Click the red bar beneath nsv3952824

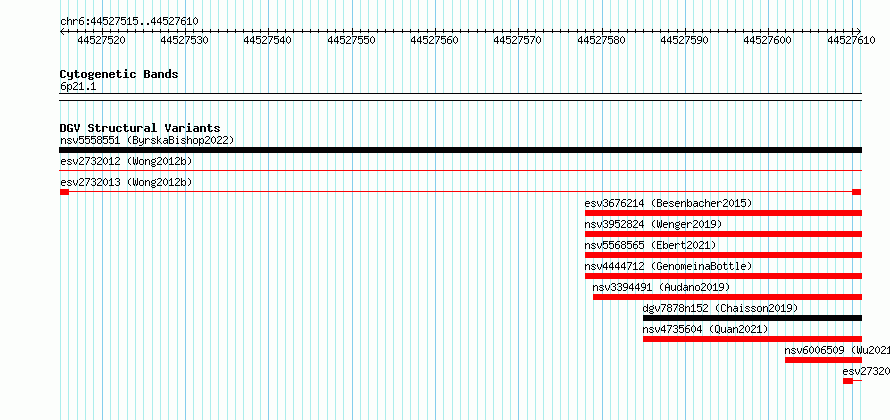point(723,234)
